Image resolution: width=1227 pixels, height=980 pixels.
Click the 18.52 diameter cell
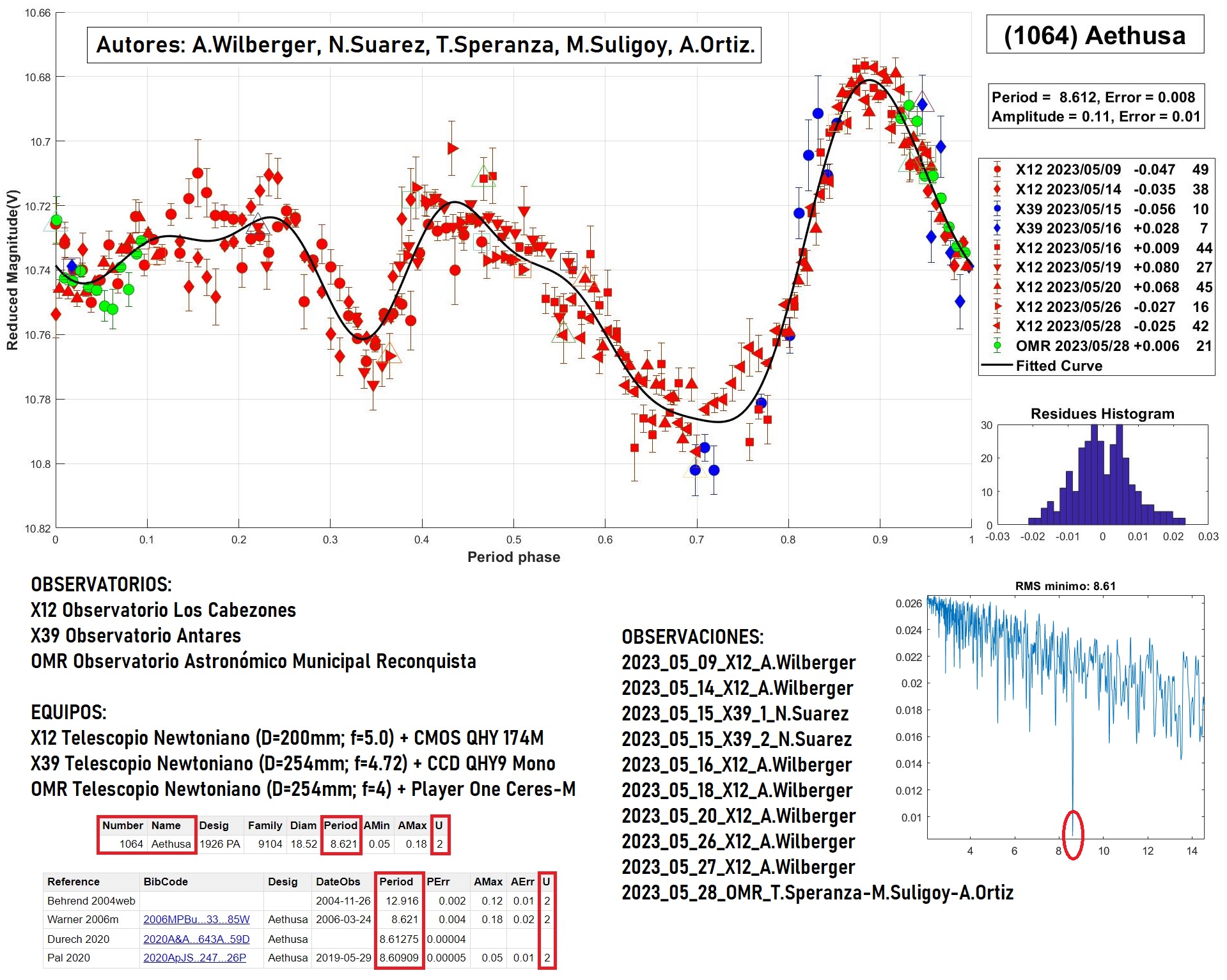coord(304,844)
